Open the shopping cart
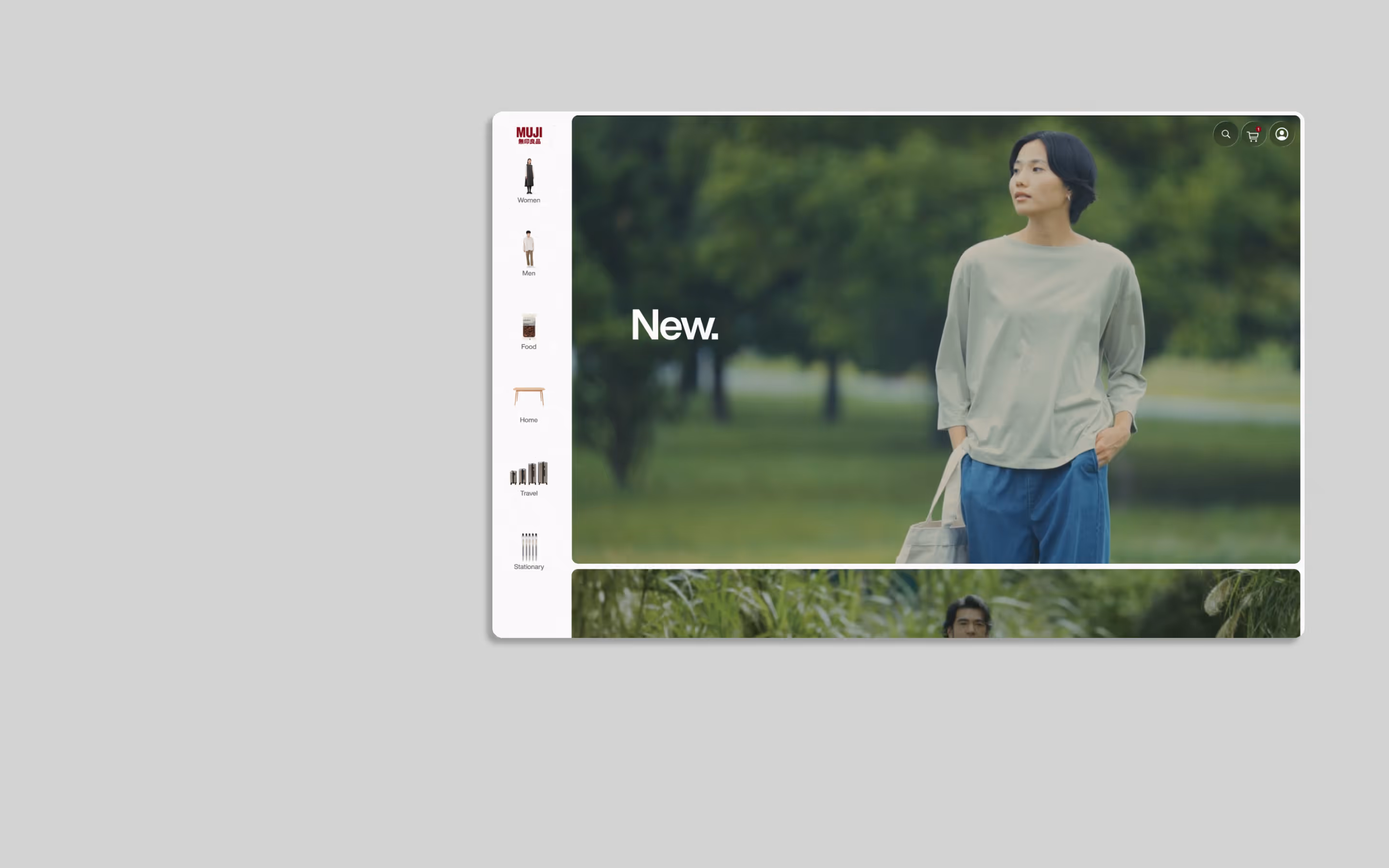The width and height of the screenshot is (1389, 868). pos(1253,136)
